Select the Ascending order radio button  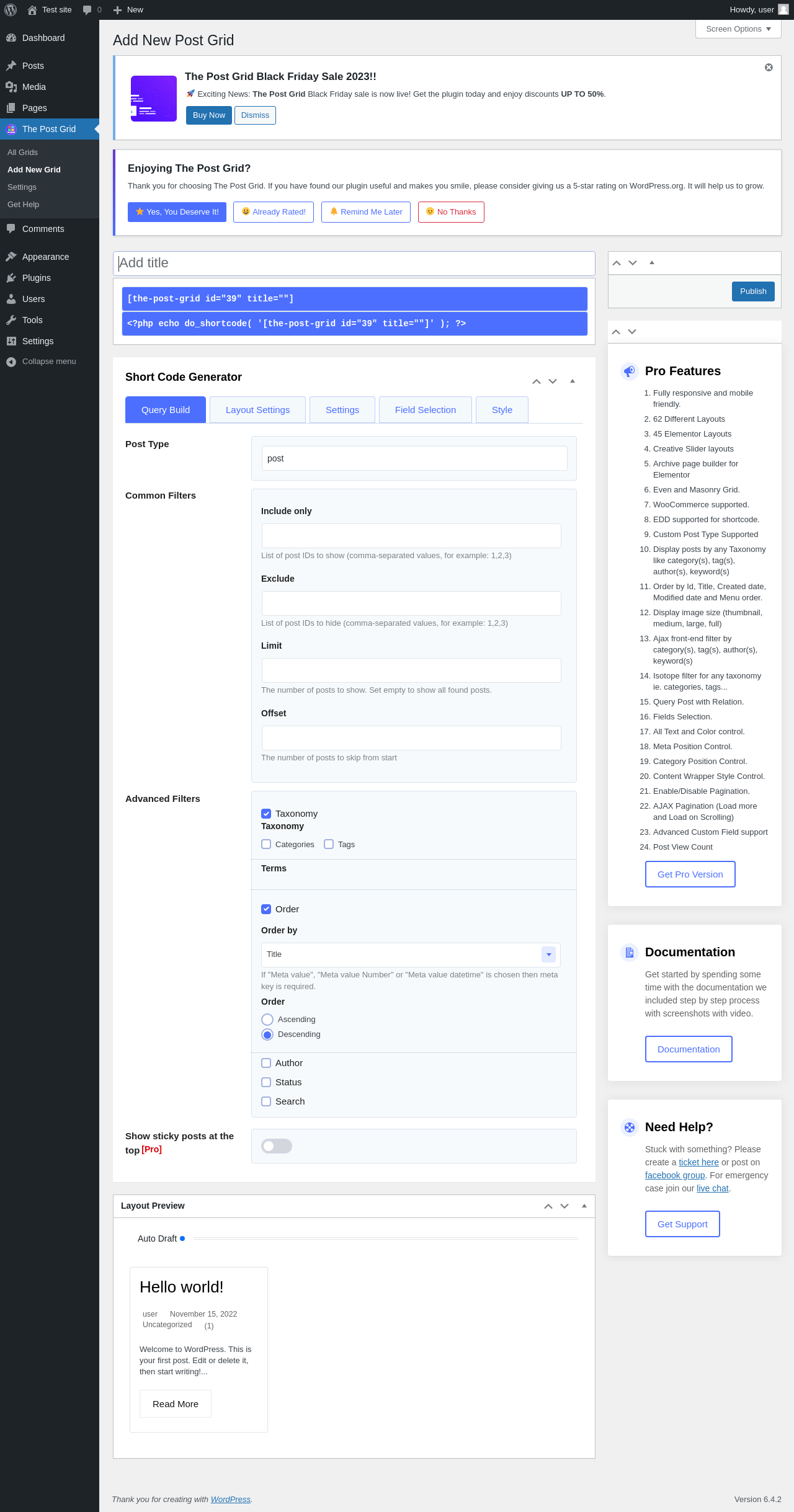click(x=267, y=1020)
